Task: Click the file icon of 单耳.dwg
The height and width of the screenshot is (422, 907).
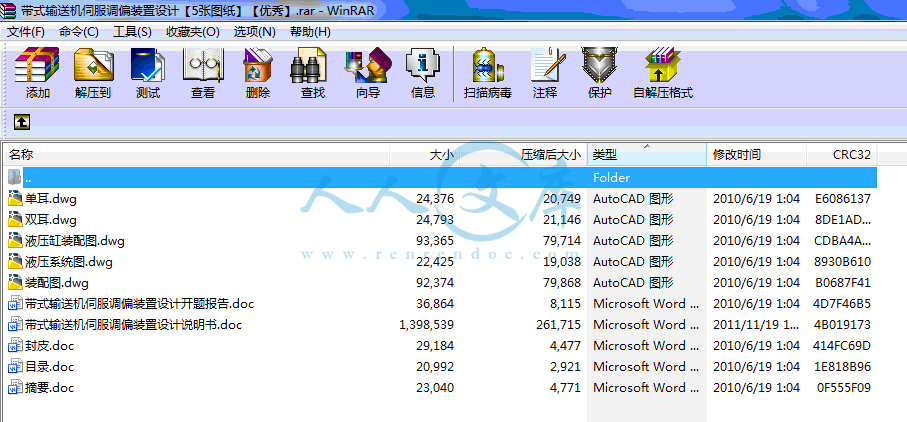Action: click(x=15, y=199)
